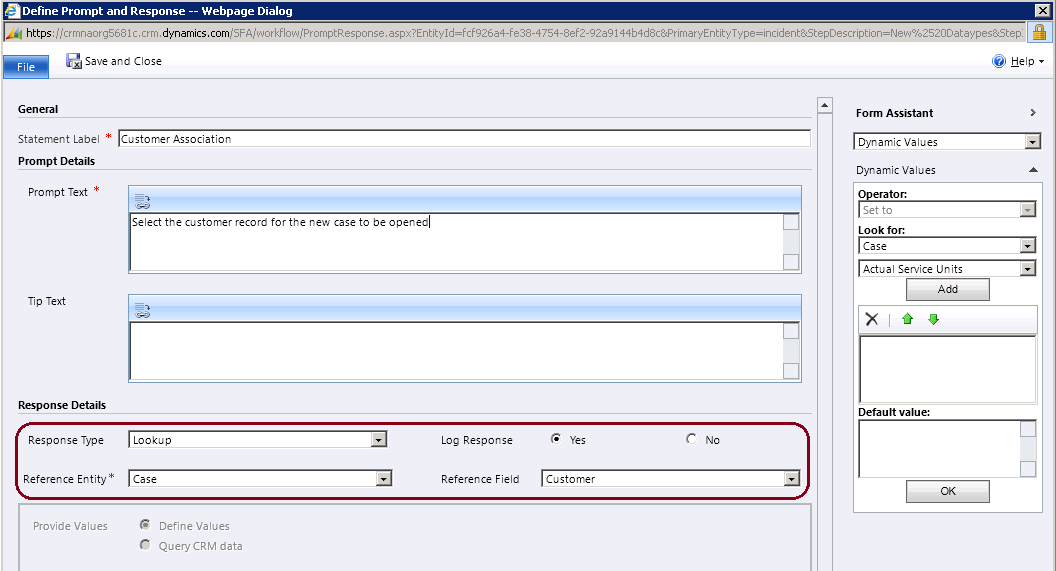This screenshot has height=571, width=1056.
Task: Open the File menu tab
Action: [x=26, y=67]
